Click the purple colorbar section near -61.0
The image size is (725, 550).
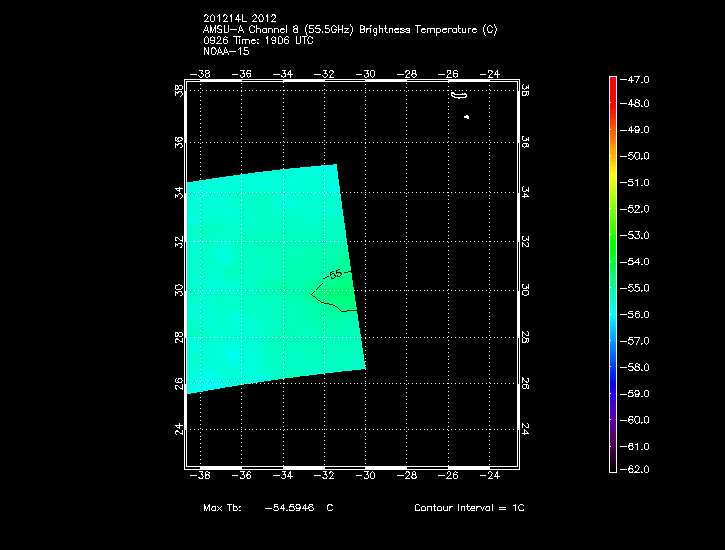(613, 446)
